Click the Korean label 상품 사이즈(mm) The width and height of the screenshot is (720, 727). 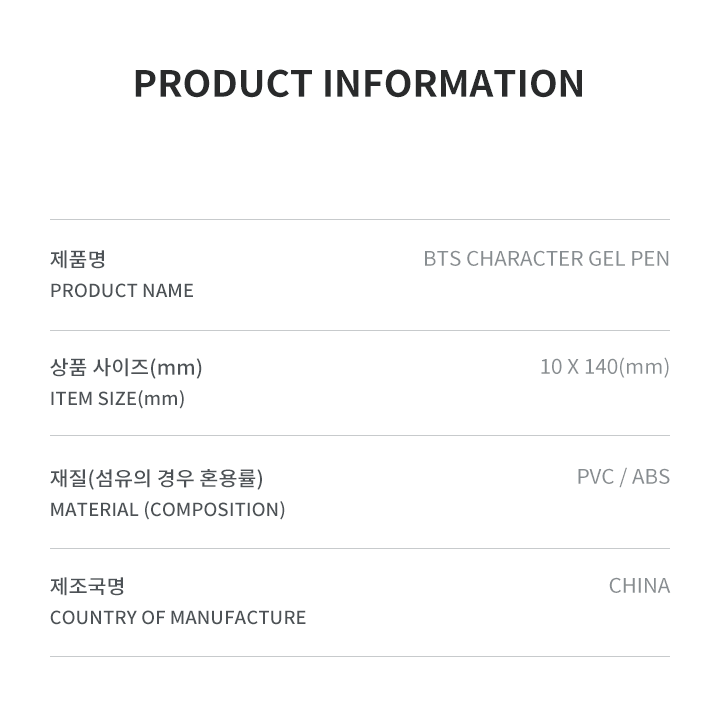[x=126, y=367]
